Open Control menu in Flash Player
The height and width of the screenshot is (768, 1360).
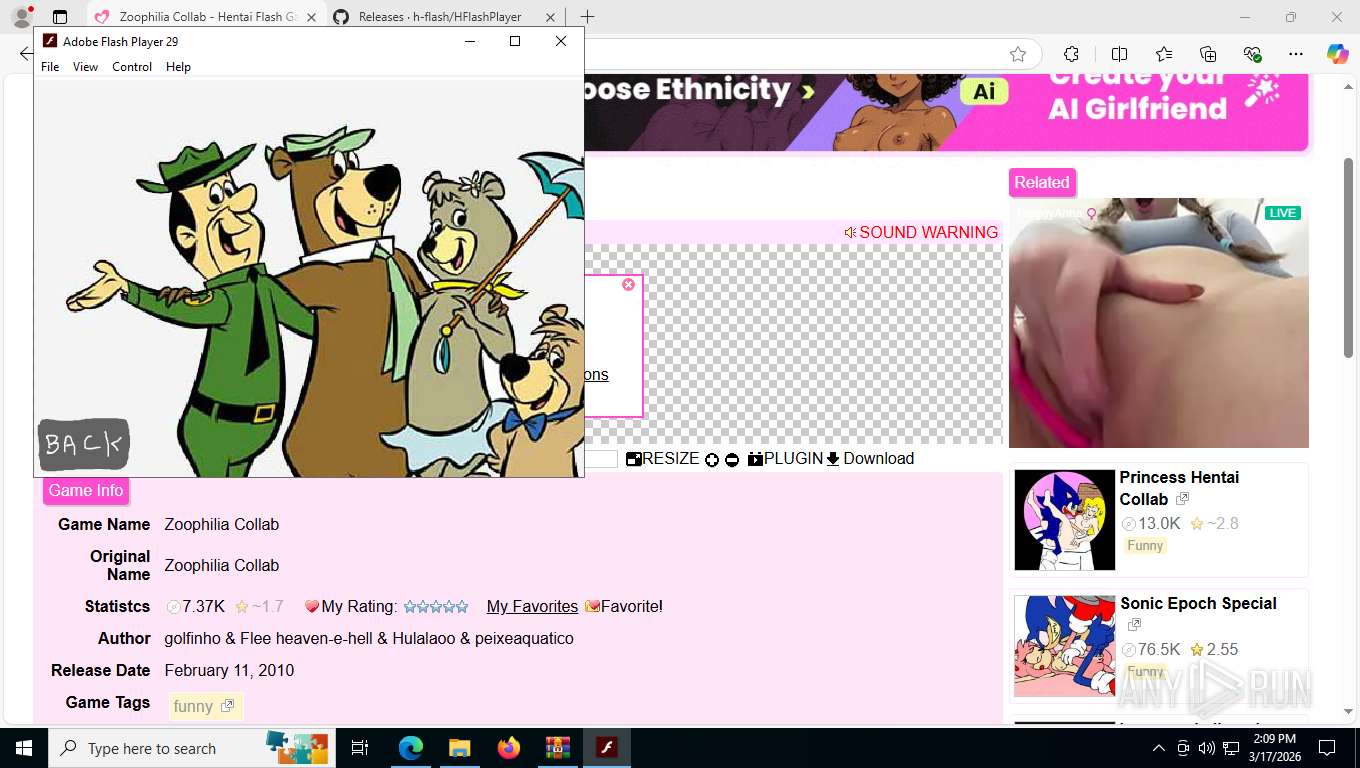click(x=132, y=67)
